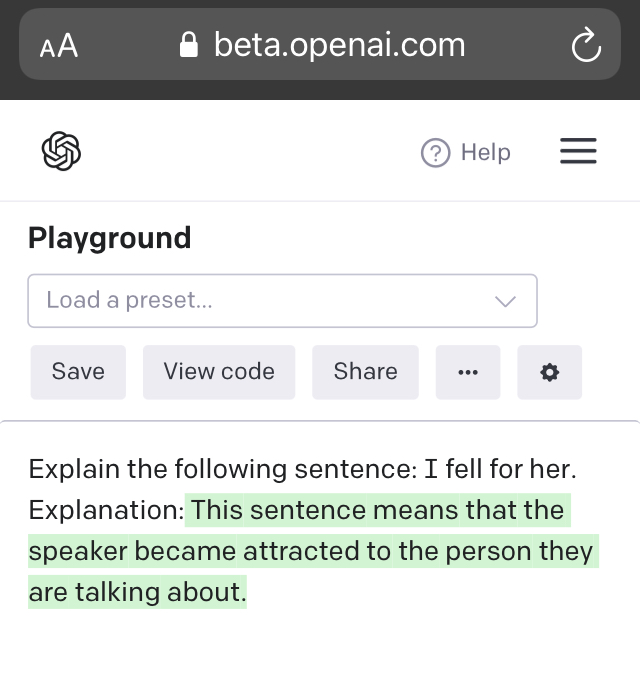Open the Help link text

tap(486, 153)
